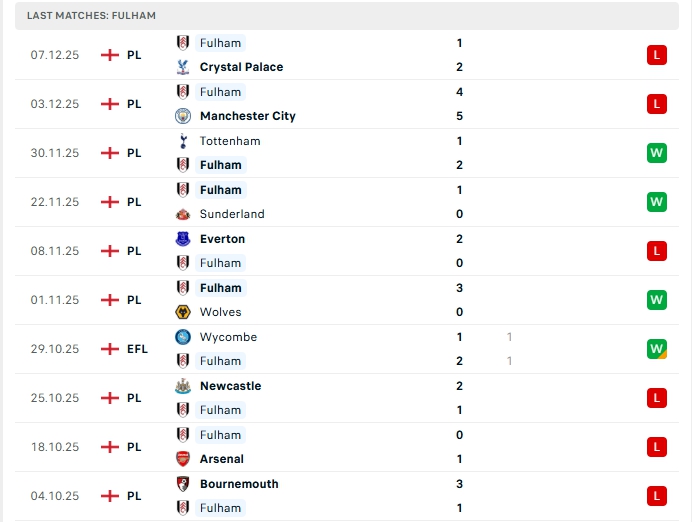Click the England flag on 22.11.25 row
Screen dimensions: 692x522
click(x=110, y=202)
